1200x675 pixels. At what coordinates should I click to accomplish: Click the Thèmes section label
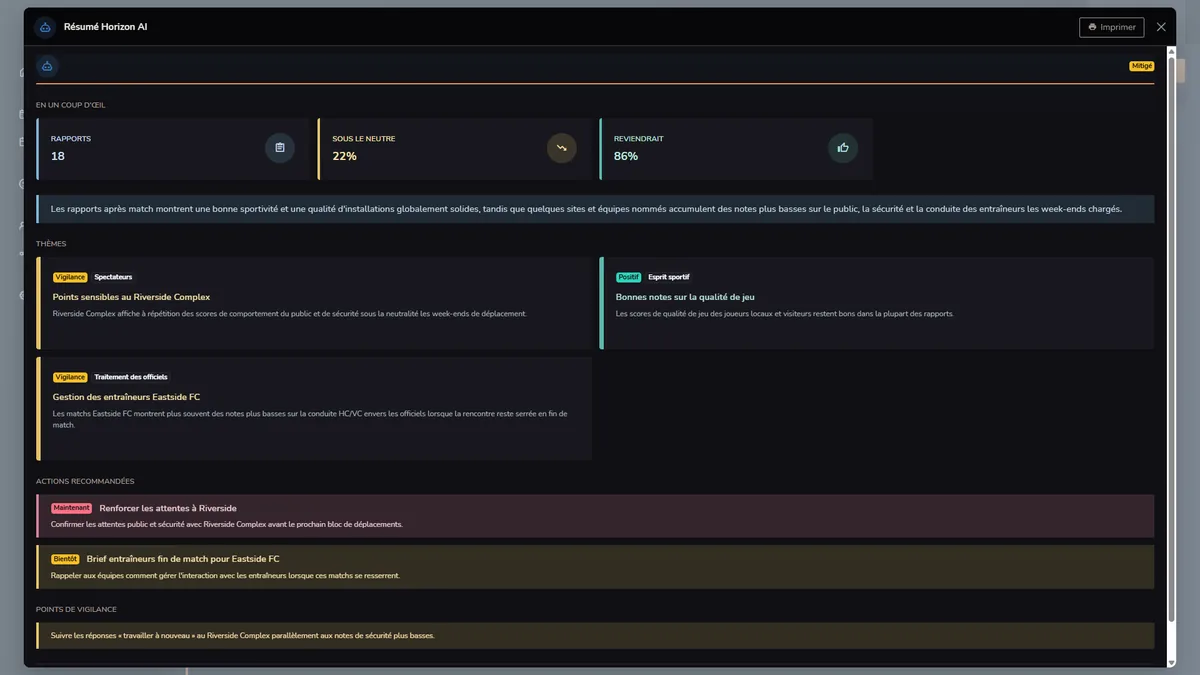pos(51,244)
